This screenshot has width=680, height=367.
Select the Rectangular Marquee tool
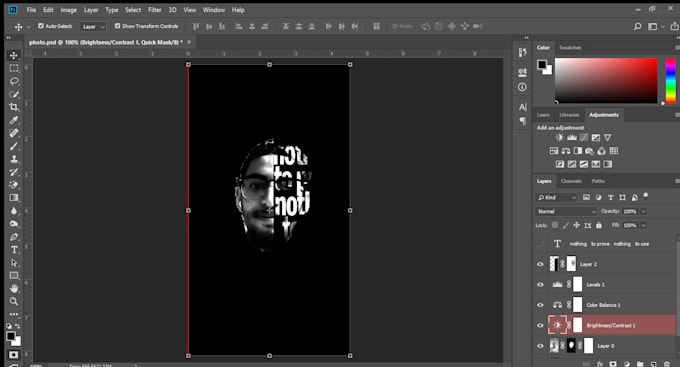point(14,69)
